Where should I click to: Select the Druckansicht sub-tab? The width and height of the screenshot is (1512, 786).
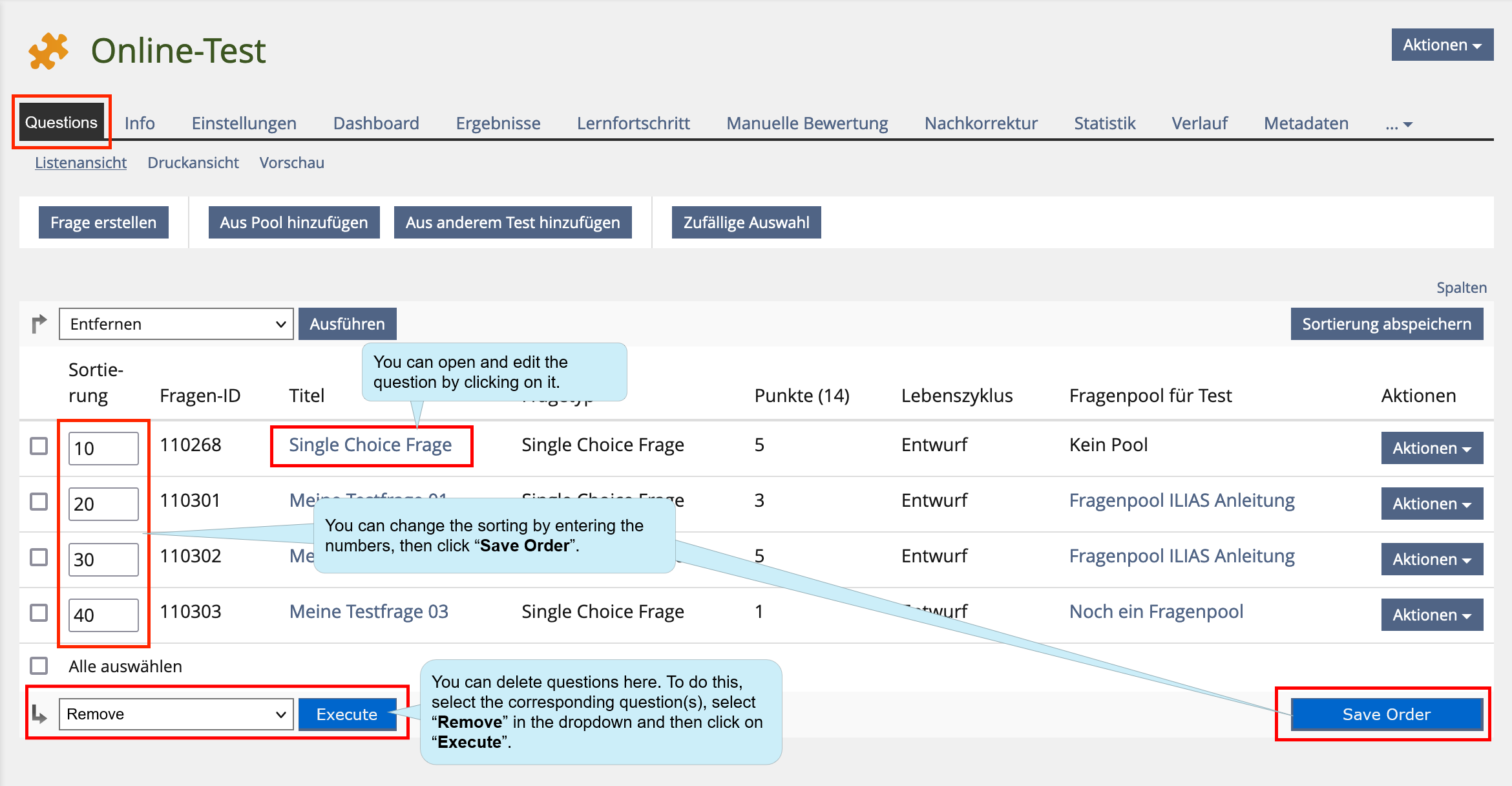(193, 162)
